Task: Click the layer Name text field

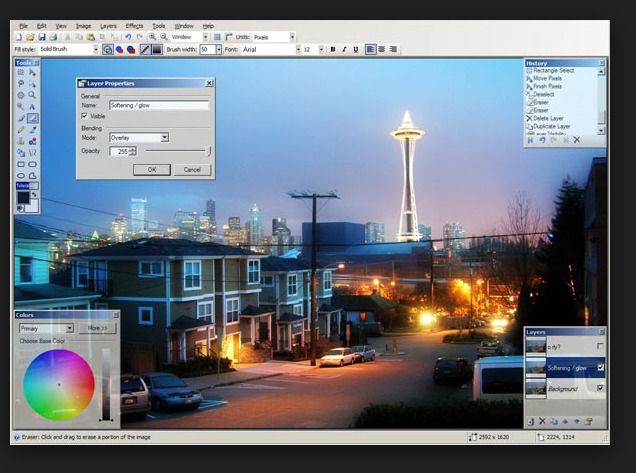Action: pos(159,105)
